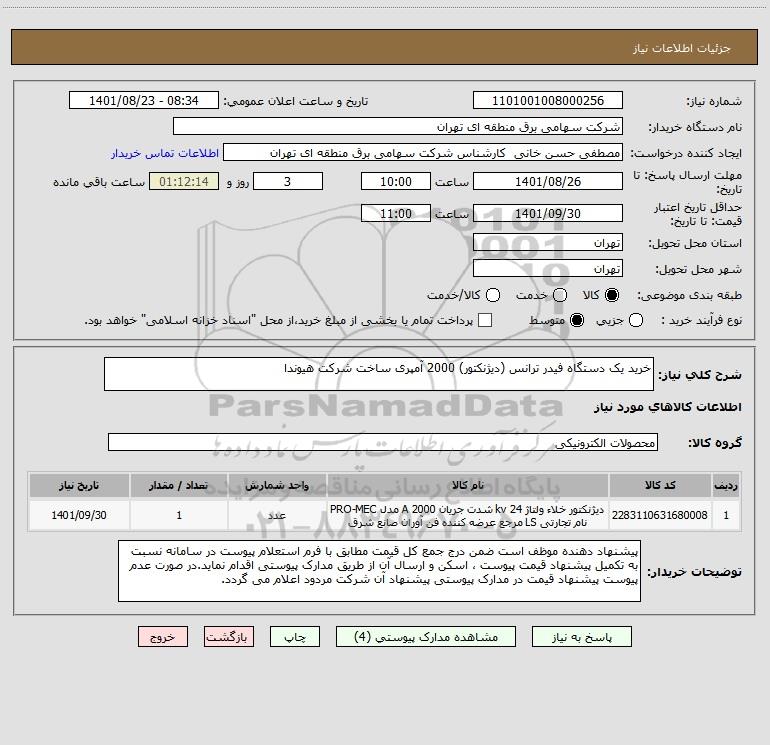Click the requester field مصطفی حسن خانی
770x745 pixels.
[x=423, y=153]
